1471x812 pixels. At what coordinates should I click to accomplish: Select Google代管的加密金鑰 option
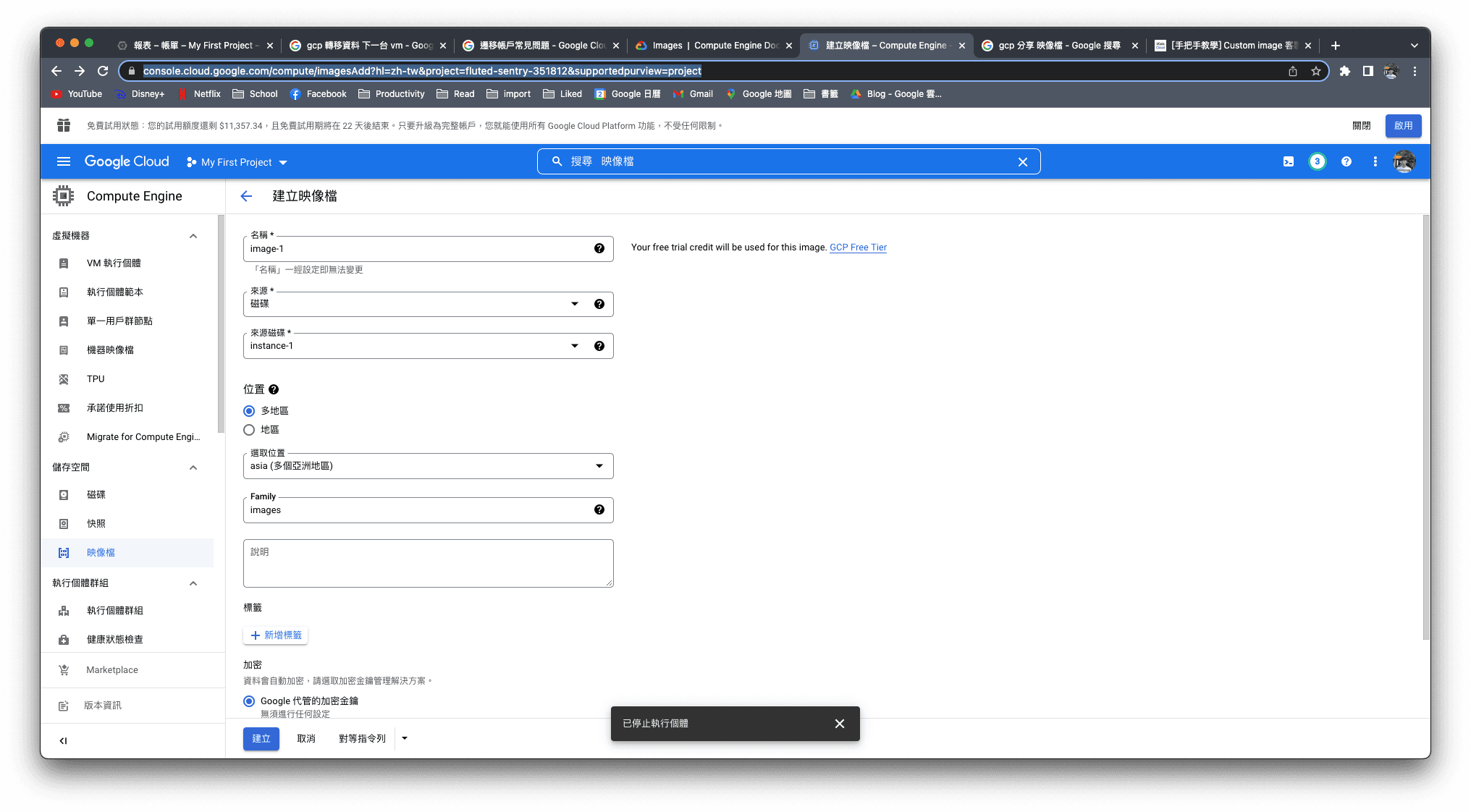[x=250, y=700]
